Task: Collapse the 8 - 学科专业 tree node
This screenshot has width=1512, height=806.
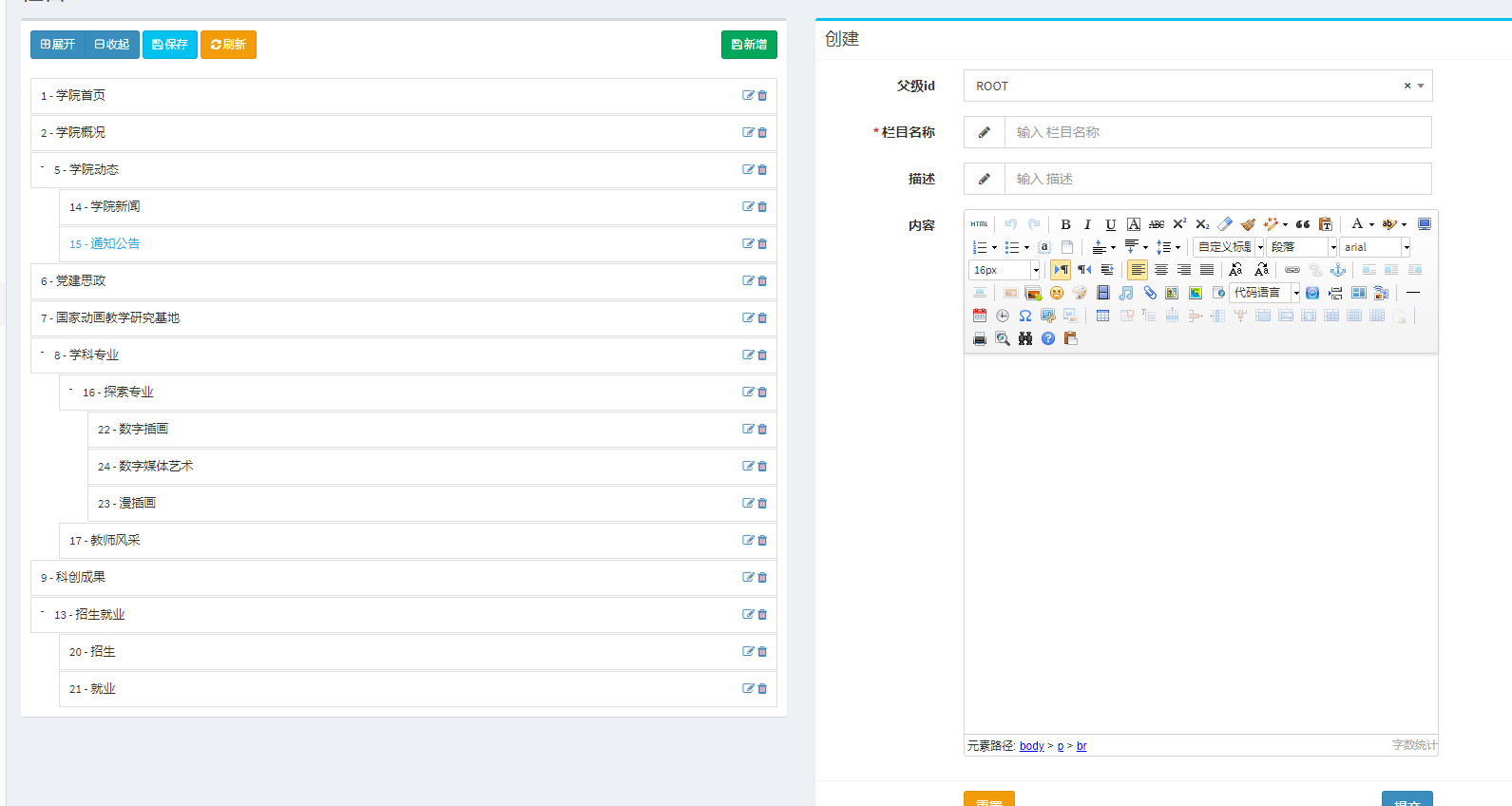Action: click(43, 353)
